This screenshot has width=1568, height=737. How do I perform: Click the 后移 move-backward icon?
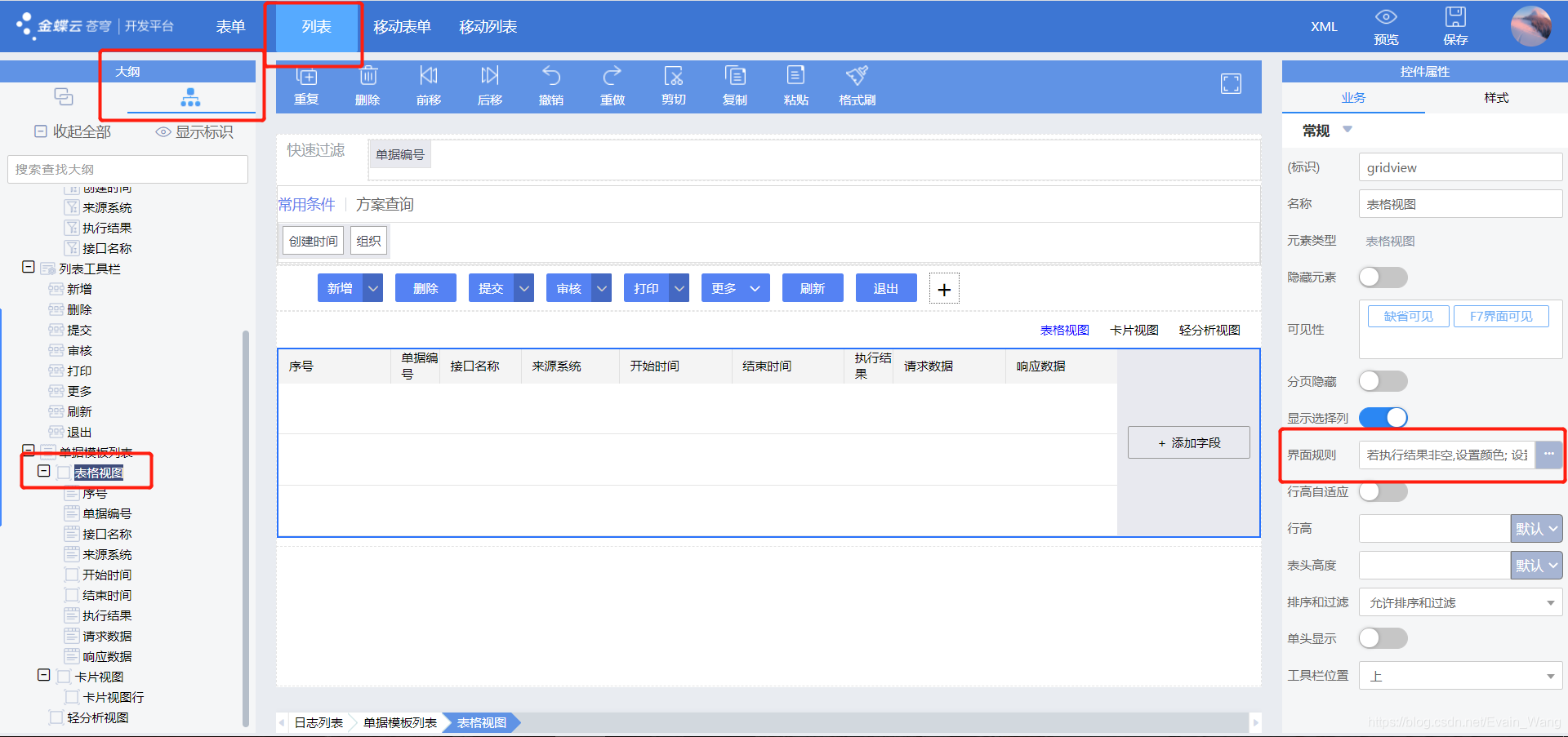(x=490, y=76)
